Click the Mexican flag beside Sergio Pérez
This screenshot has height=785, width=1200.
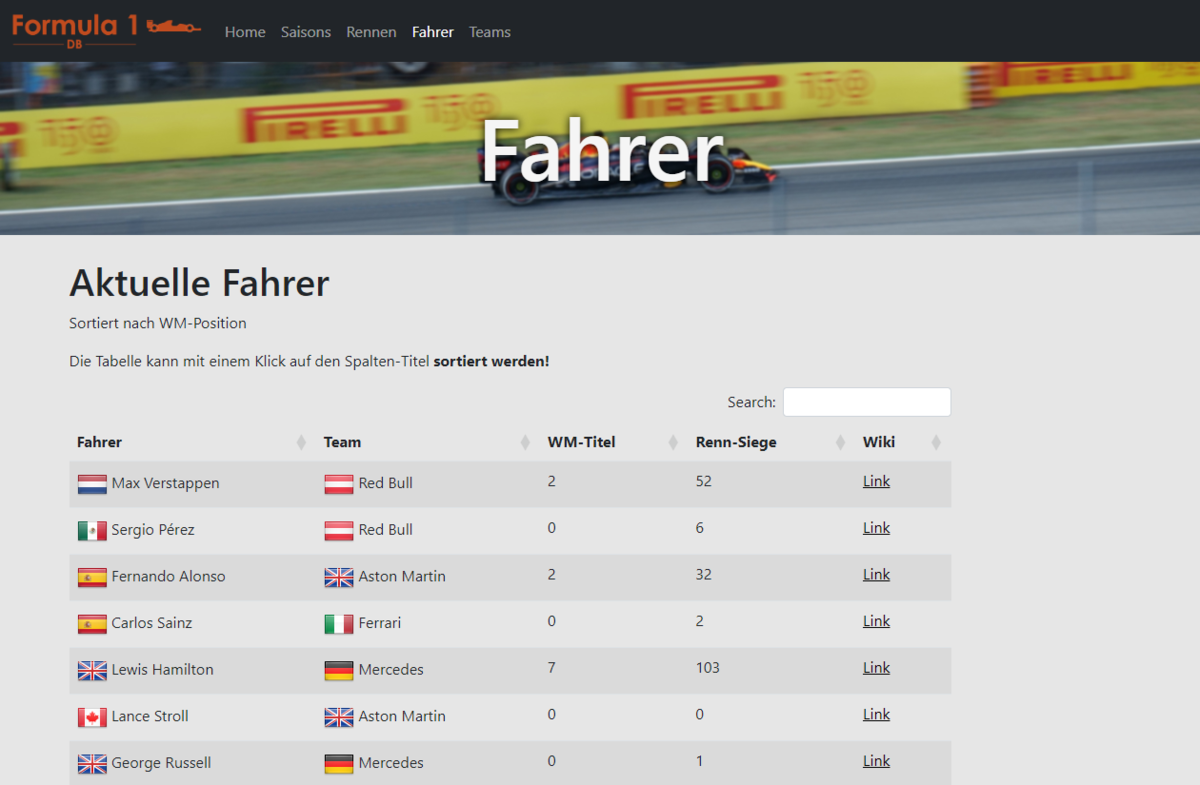(x=92, y=531)
